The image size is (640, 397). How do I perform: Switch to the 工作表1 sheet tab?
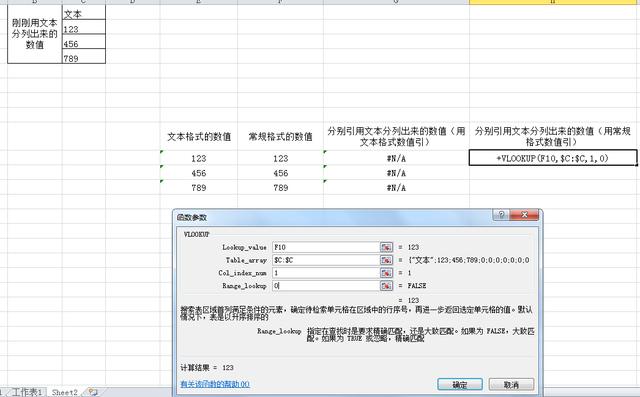[x=27, y=393]
